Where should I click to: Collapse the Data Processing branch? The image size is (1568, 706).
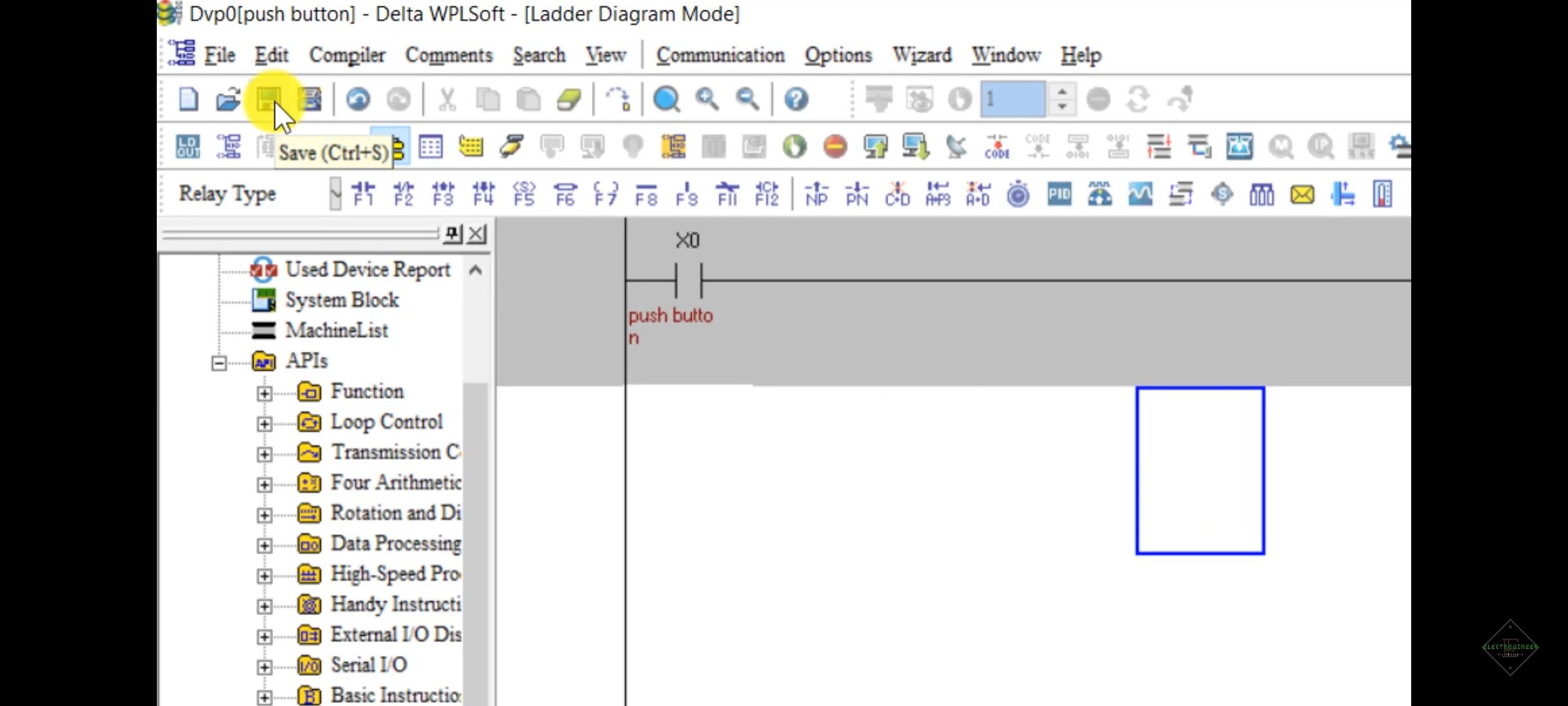tap(264, 544)
